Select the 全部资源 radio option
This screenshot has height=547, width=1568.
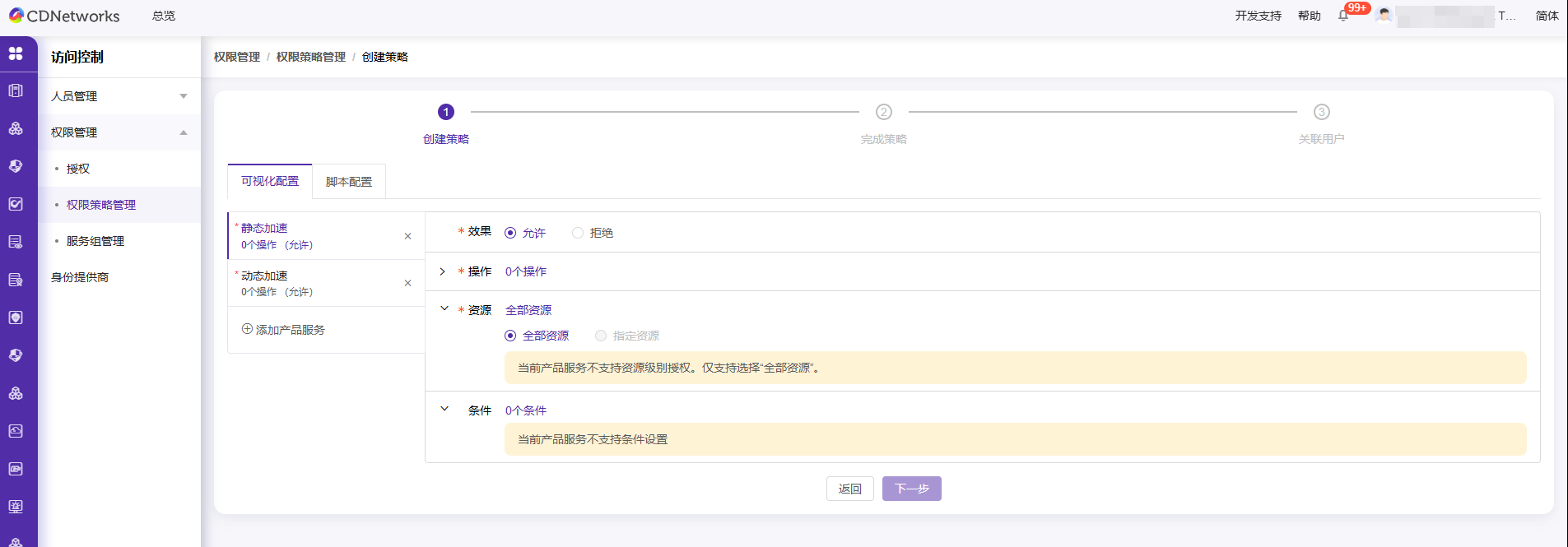click(510, 336)
